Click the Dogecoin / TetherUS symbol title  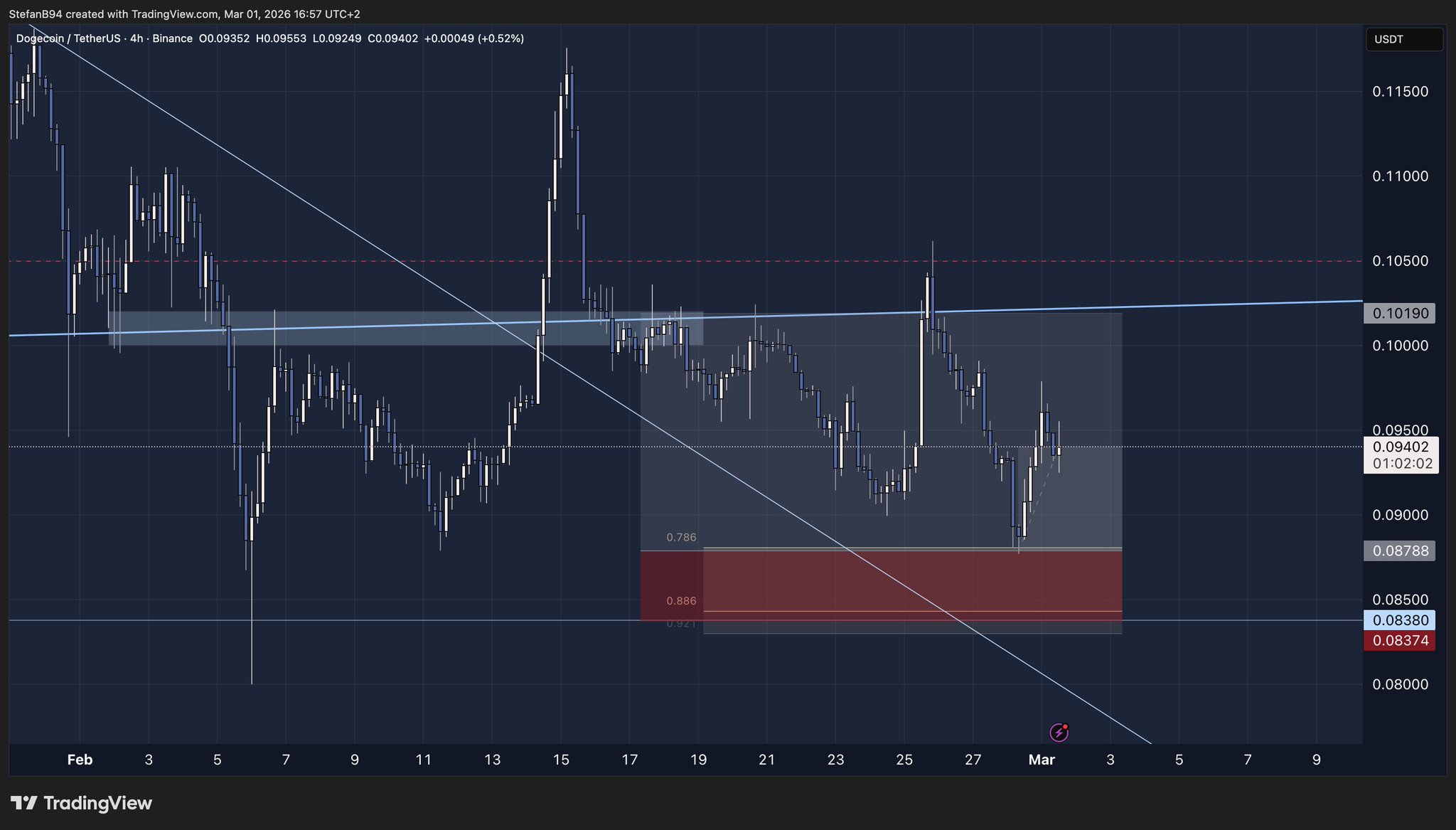(x=68, y=38)
